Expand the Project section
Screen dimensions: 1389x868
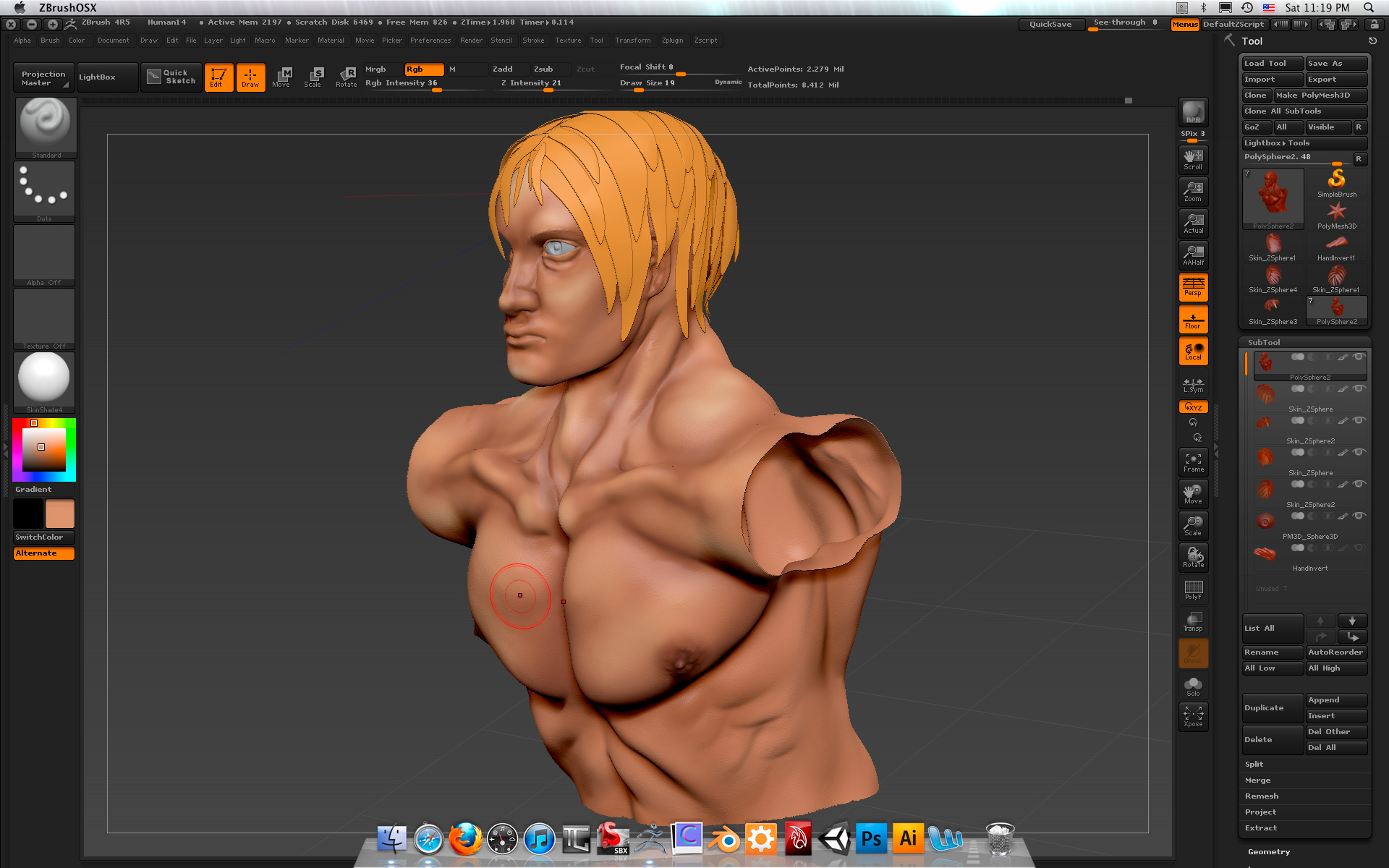[1260, 812]
